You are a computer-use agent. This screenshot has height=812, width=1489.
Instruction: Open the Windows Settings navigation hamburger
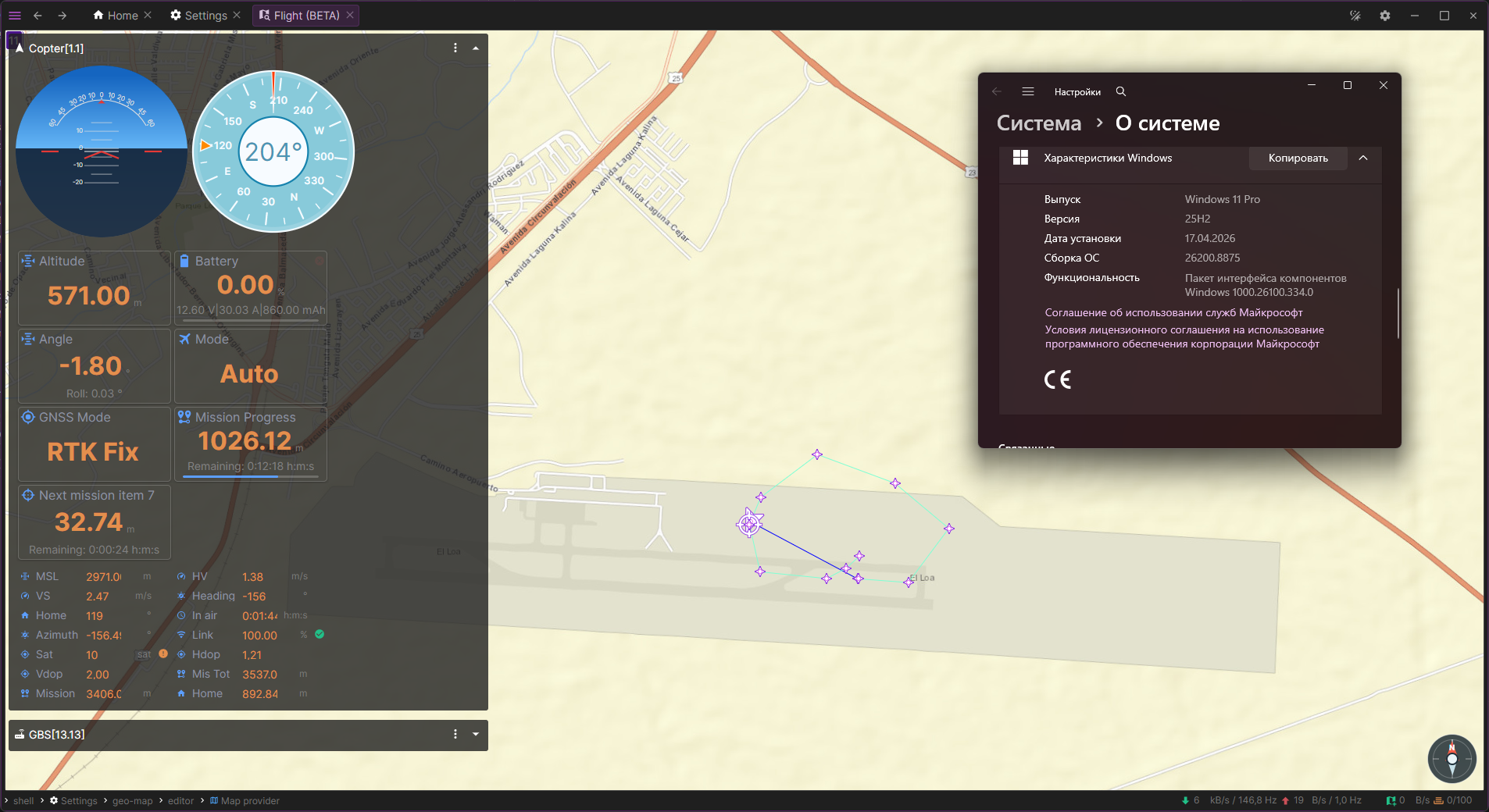click(1028, 91)
